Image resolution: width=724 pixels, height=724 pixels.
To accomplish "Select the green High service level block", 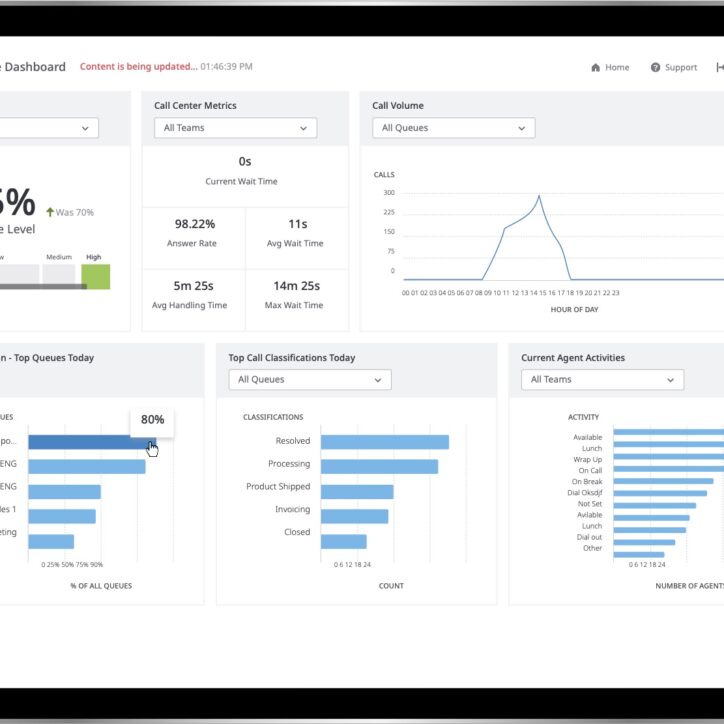I will 96,276.
